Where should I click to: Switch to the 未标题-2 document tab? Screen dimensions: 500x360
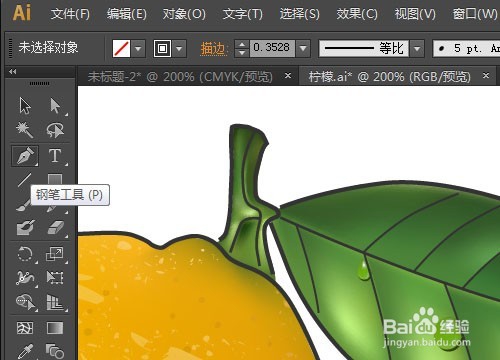tap(180, 77)
